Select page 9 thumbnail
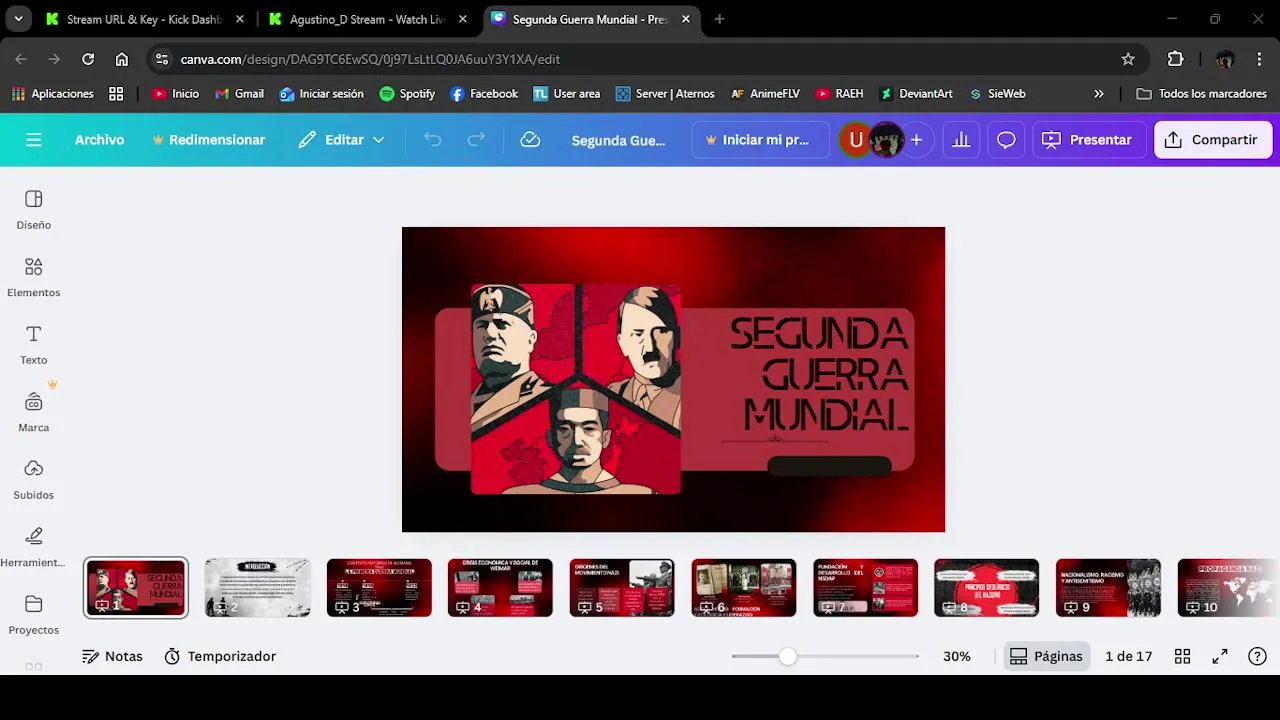Screen dimensions: 1280x720 coord(1109,587)
